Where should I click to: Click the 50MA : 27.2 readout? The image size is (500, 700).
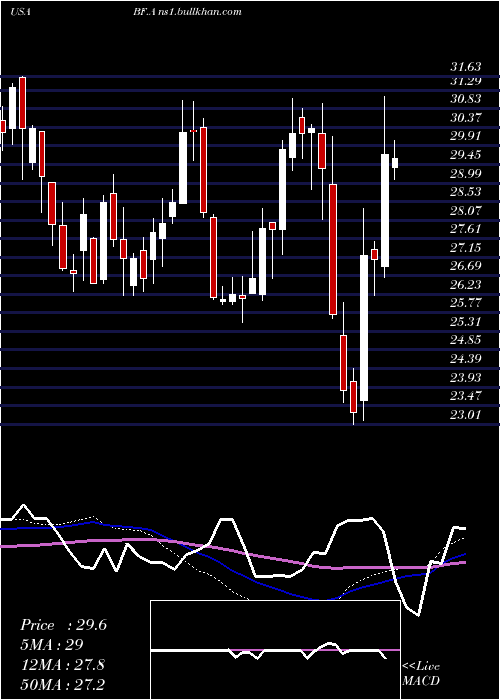click(62, 684)
